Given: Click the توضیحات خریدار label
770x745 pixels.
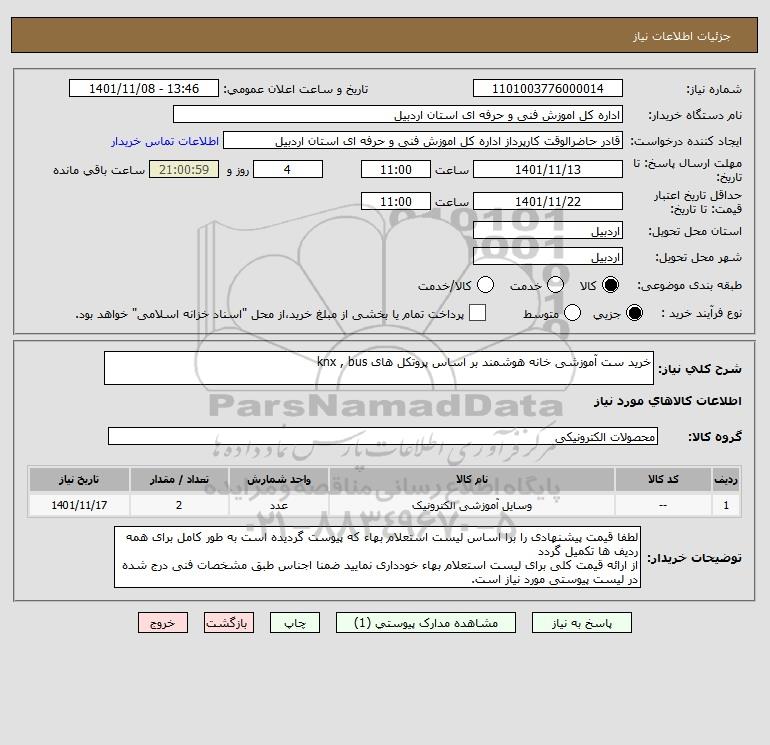Looking at the screenshot, I should (694, 558).
